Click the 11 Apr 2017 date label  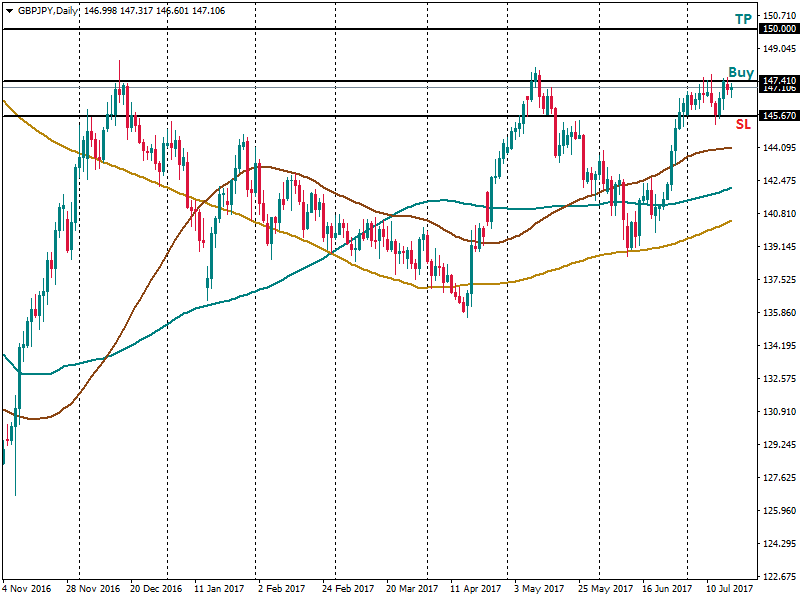point(475,589)
